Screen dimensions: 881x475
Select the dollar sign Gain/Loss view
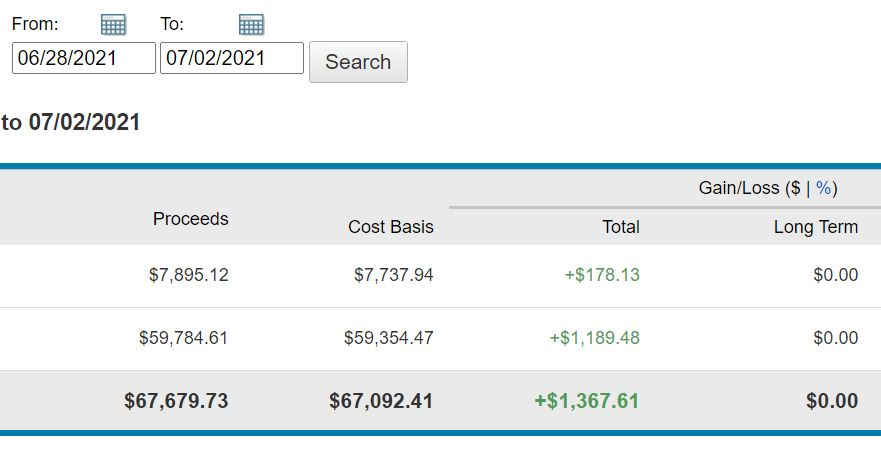point(795,188)
